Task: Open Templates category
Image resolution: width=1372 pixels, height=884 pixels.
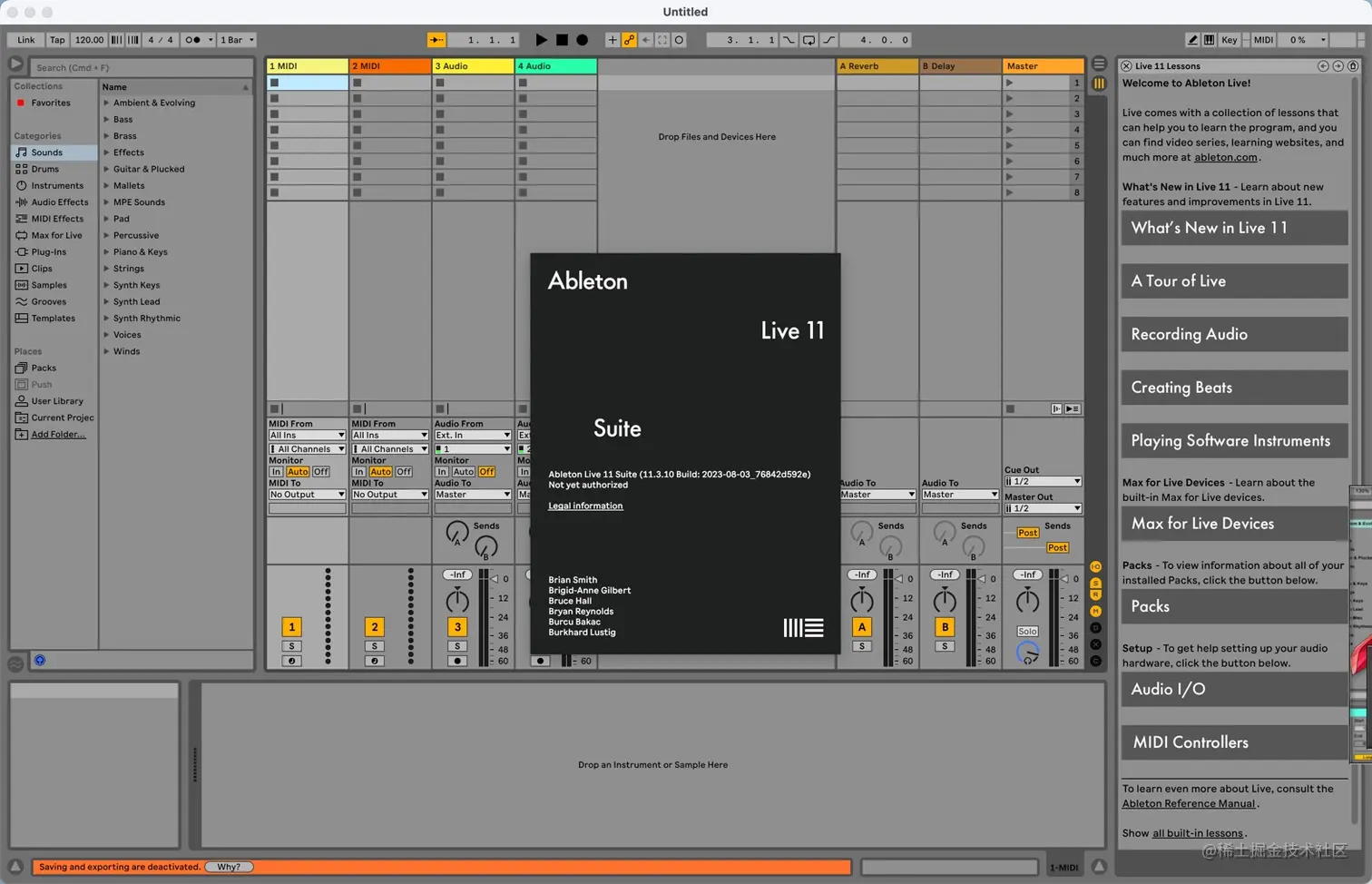Action: [54, 319]
